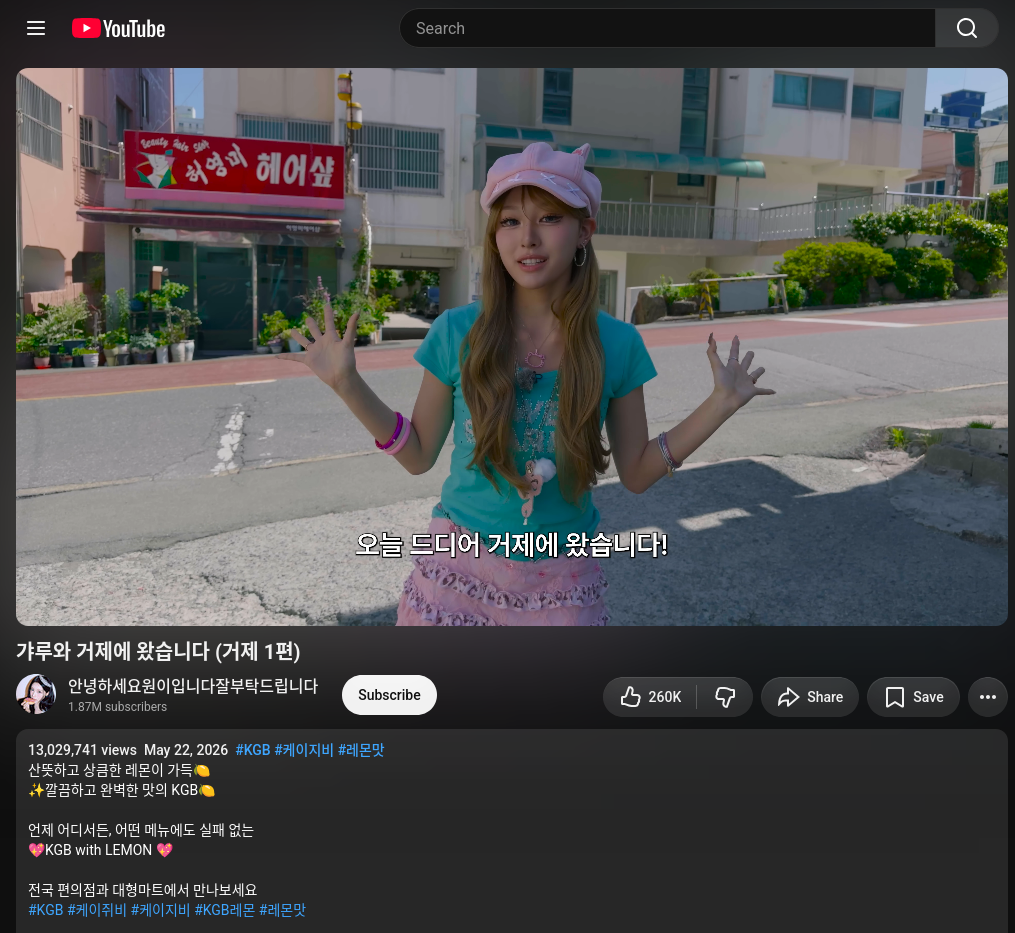Focus the Search input field
Screen dimensions: 1015x933
[x=667, y=28]
